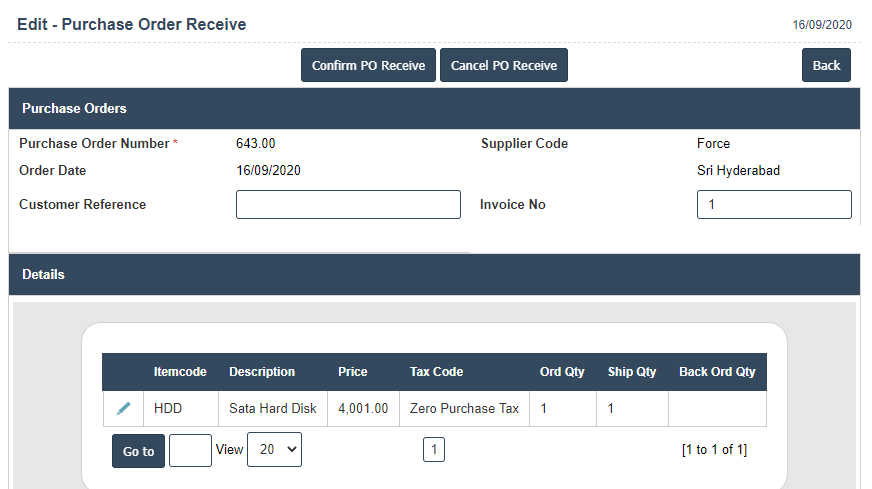Click the Sata Hard Disk description cell
This screenshot has width=872, height=489.
click(273, 408)
